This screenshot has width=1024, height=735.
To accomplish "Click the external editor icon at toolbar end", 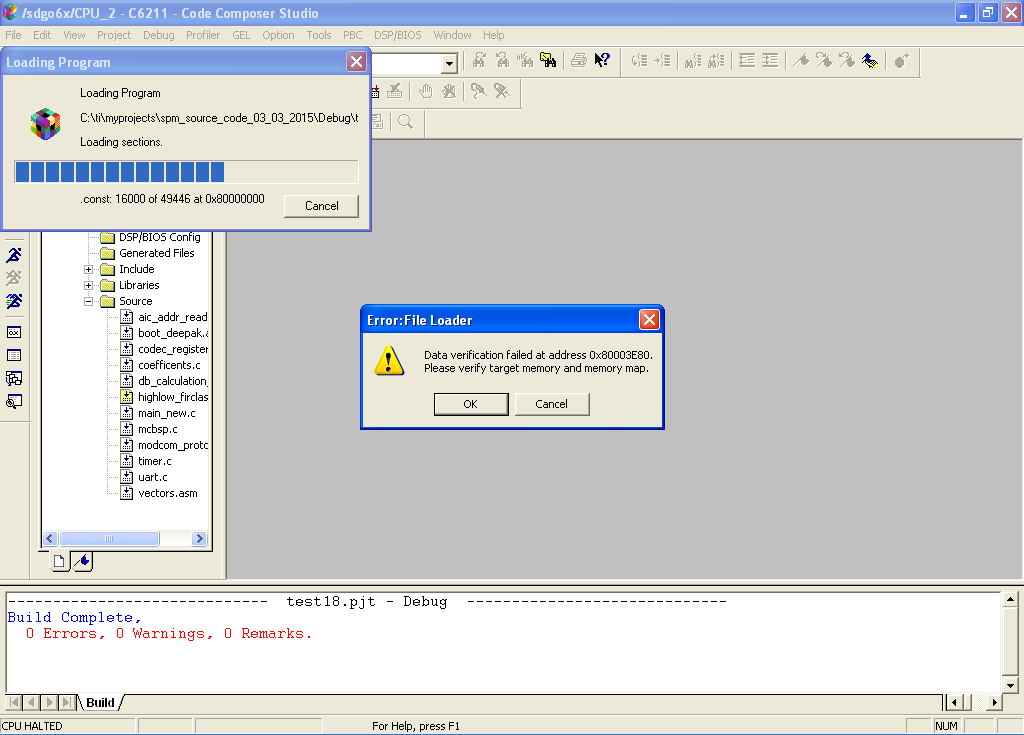I will (x=901, y=61).
